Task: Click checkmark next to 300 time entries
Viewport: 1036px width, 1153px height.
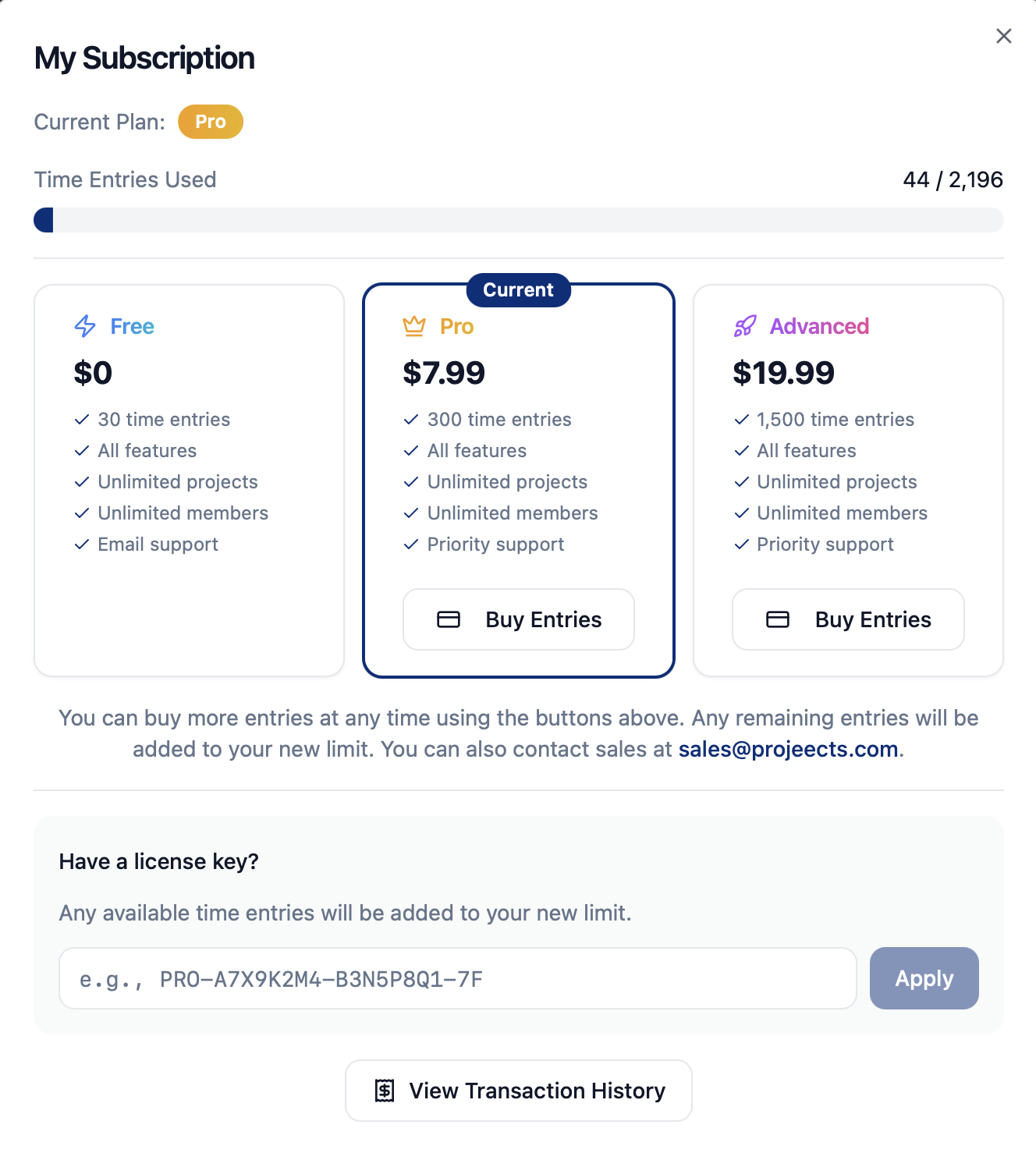Action: coord(411,420)
